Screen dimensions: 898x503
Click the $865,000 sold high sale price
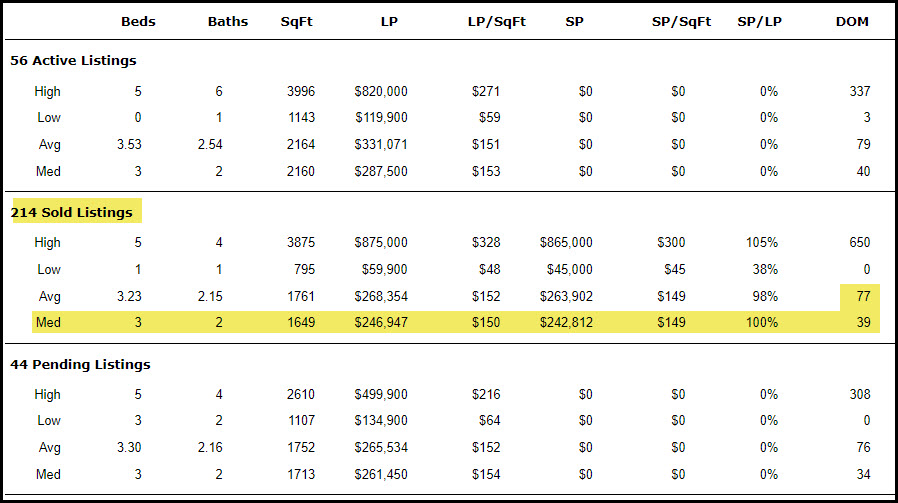[x=565, y=242]
